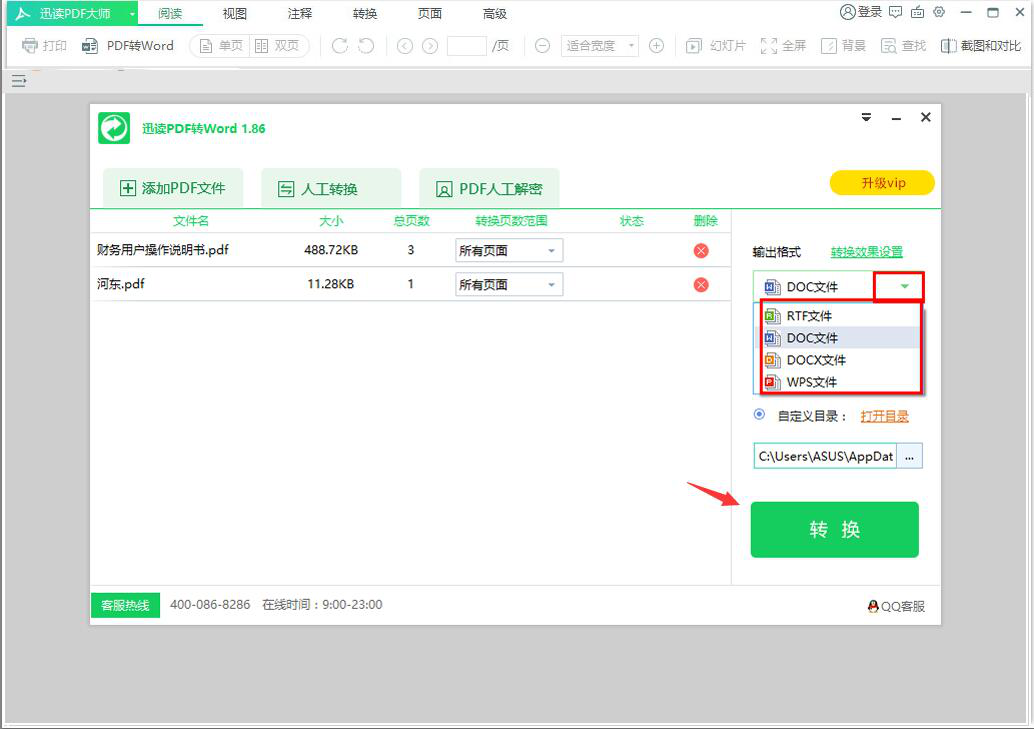Select the 自定义目录 radio button
The image size is (1034, 729).
pos(758,415)
